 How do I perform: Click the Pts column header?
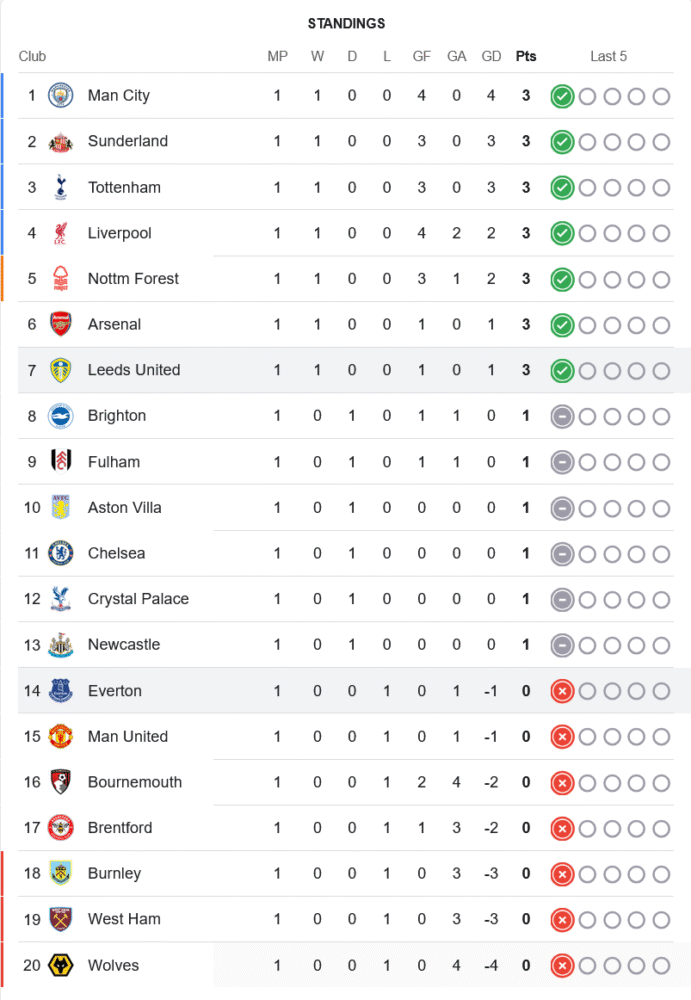526,56
